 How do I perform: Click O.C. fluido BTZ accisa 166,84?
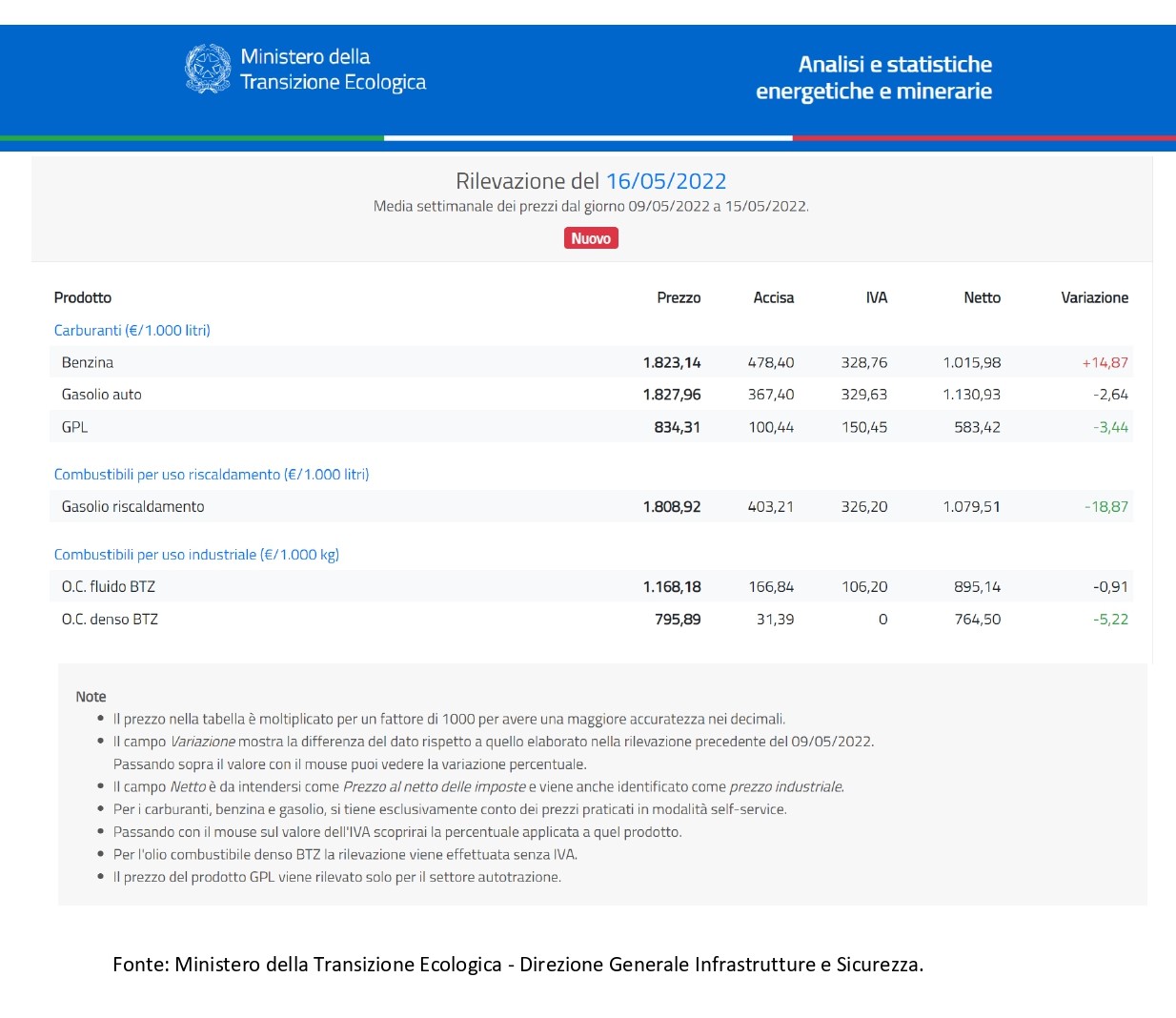[x=771, y=586]
